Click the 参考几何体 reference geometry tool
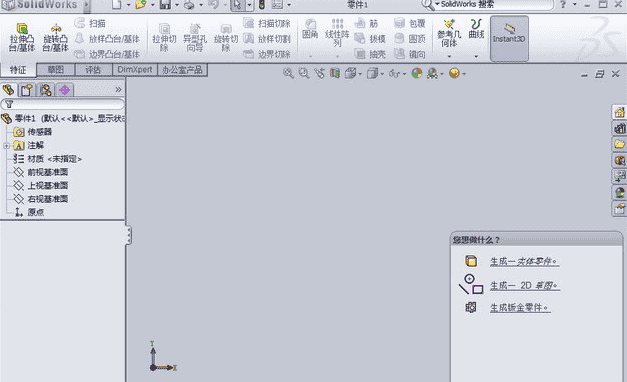Viewport: 627px width, 382px height. (449, 33)
